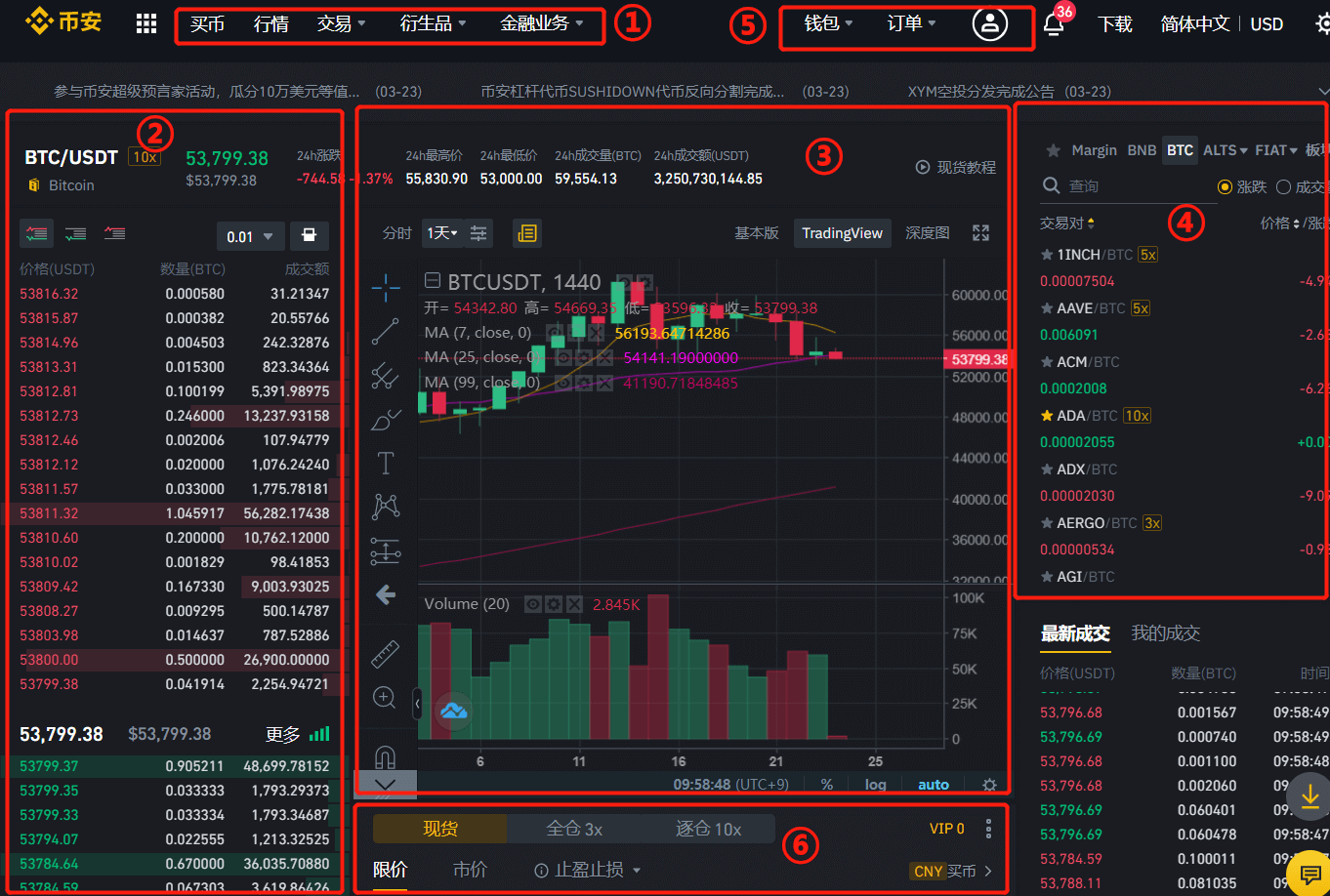Switch to 深度图 depth chart tab
Screen dimensions: 1330x896
[x=928, y=233]
